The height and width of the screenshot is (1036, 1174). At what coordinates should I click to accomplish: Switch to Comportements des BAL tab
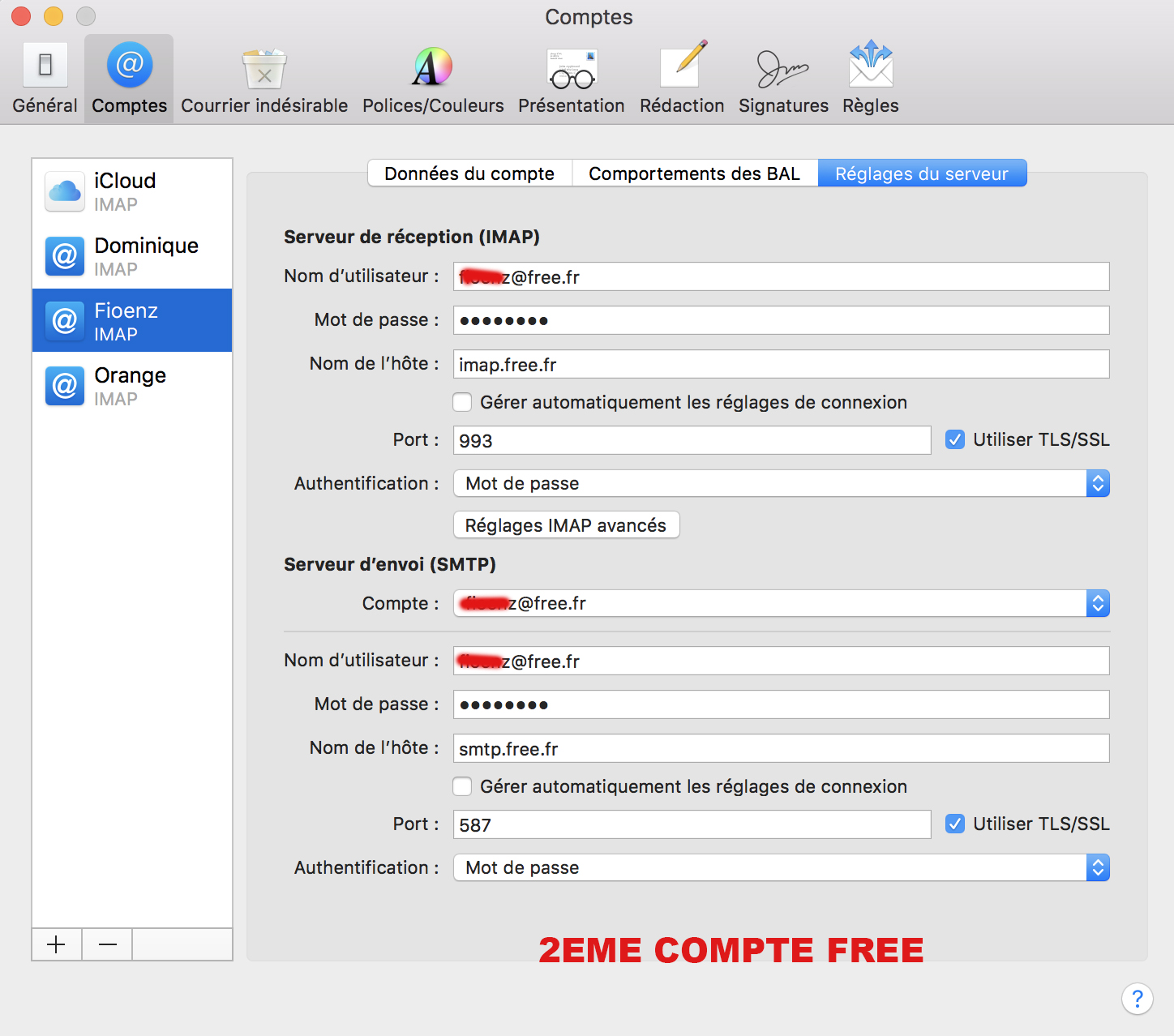(x=695, y=173)
